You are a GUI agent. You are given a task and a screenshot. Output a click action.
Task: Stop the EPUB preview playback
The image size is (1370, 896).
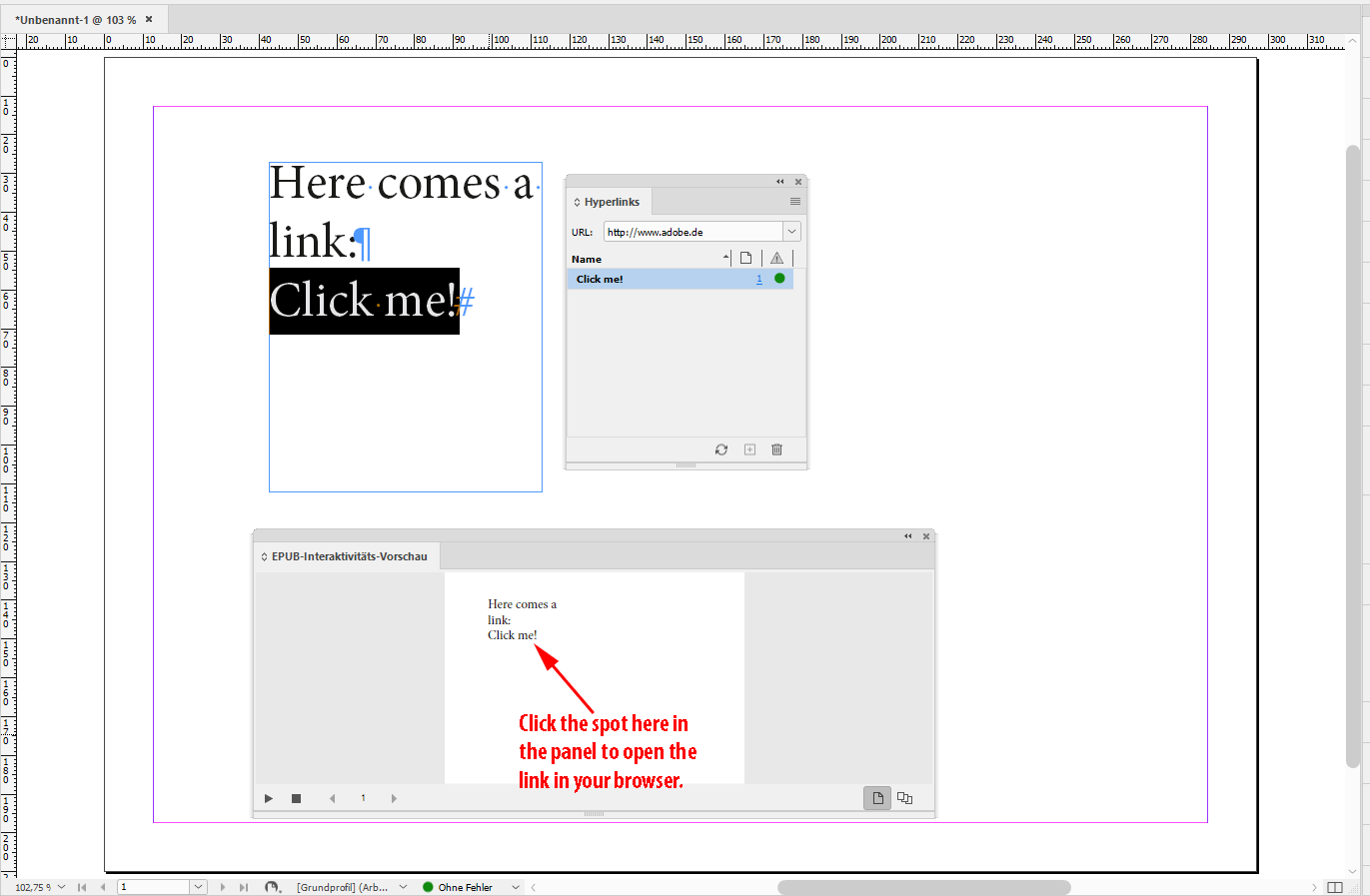(296, 798)
